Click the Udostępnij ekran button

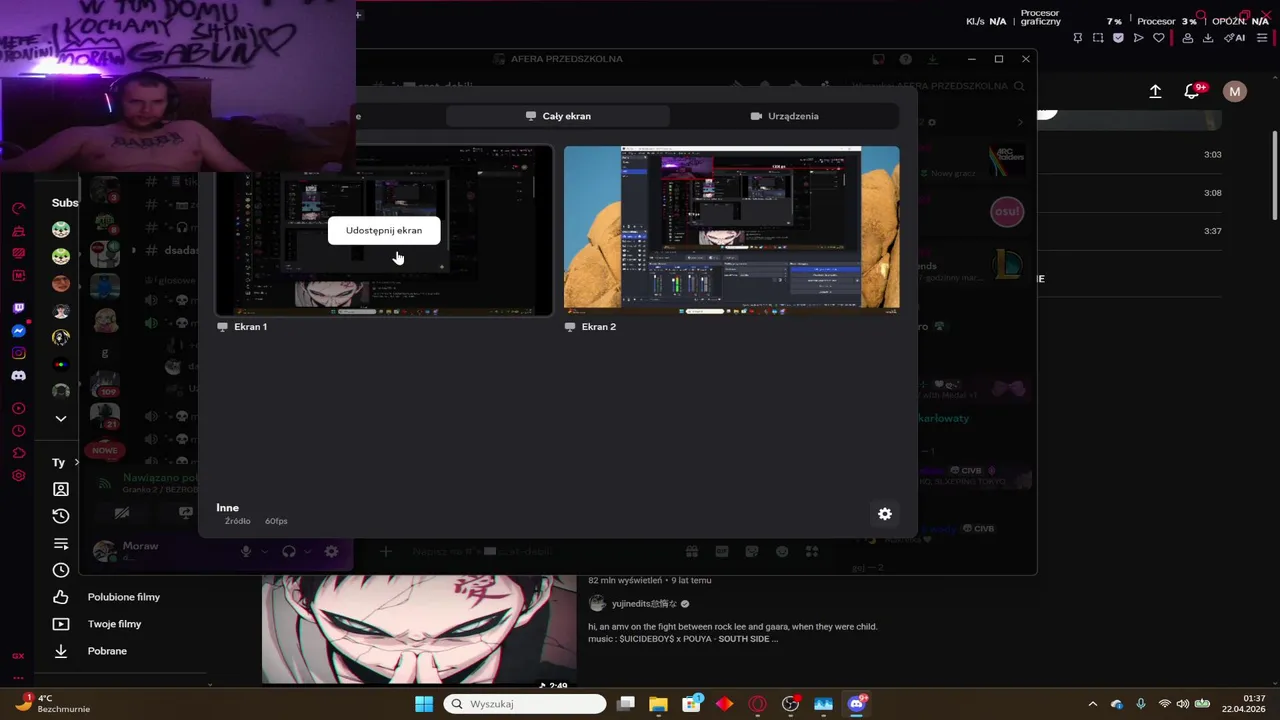[x=384, y=230]
